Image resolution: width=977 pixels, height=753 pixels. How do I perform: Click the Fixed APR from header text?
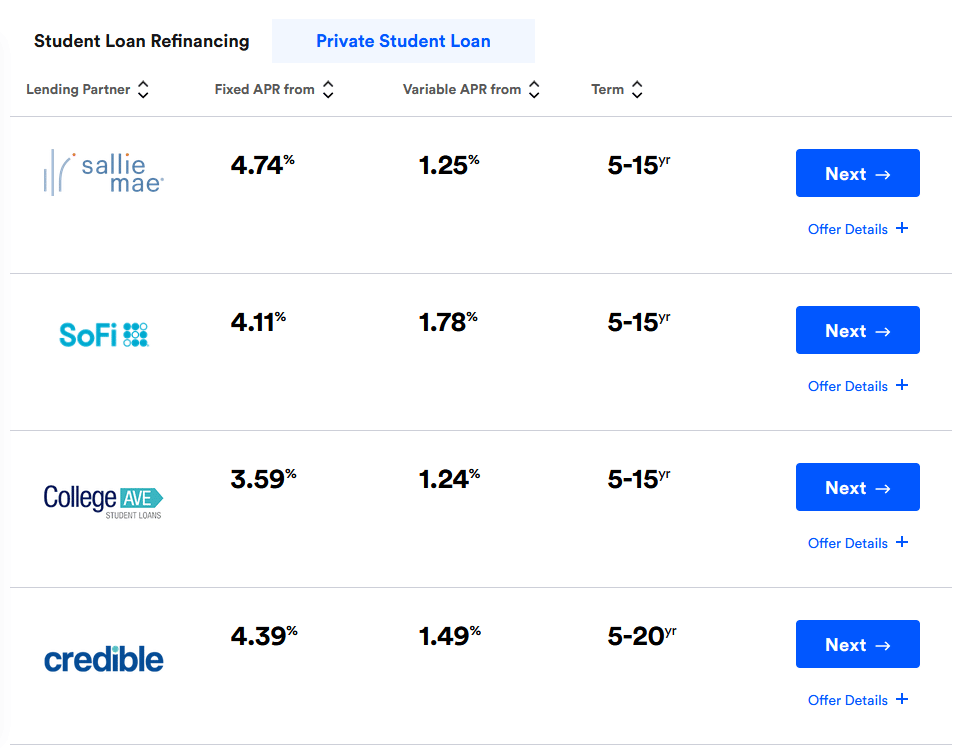click(x=264, y=89)
